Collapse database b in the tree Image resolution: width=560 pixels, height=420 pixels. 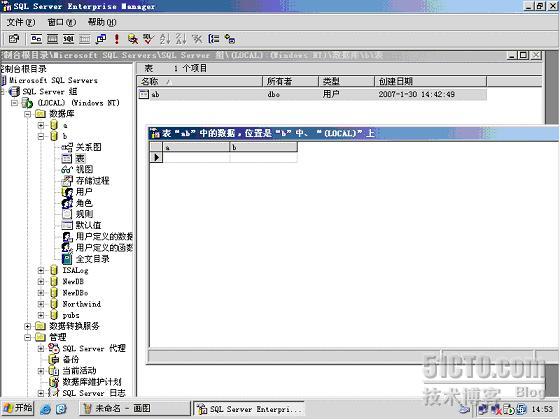(41, 136)
